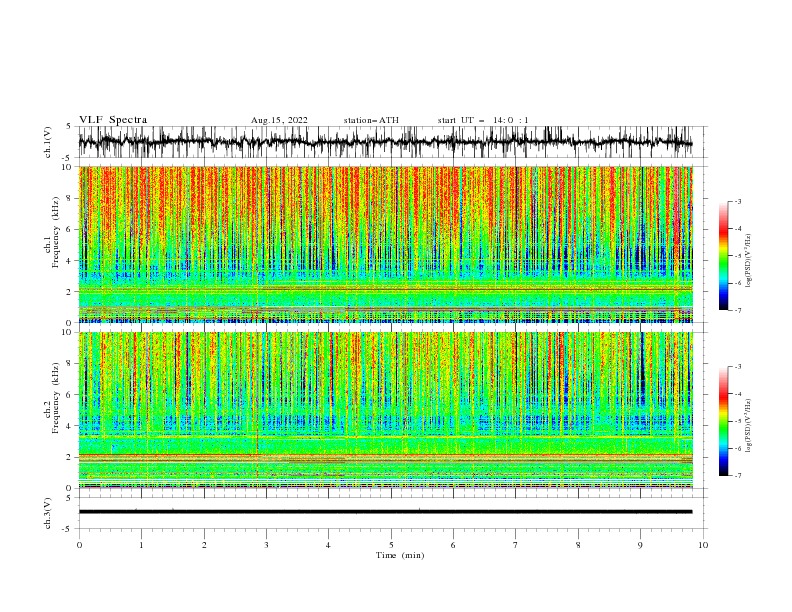792x612 pixels.
Task: Click the 'station=ATH' label
Action: [x=371, y=120]
